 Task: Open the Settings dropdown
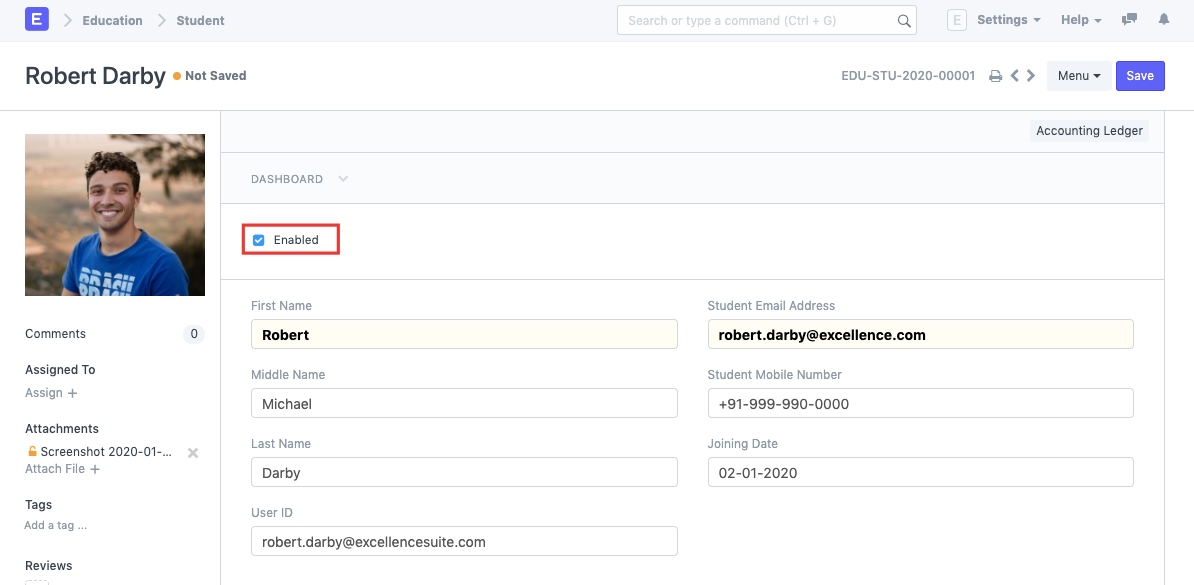coord(1007,20)
